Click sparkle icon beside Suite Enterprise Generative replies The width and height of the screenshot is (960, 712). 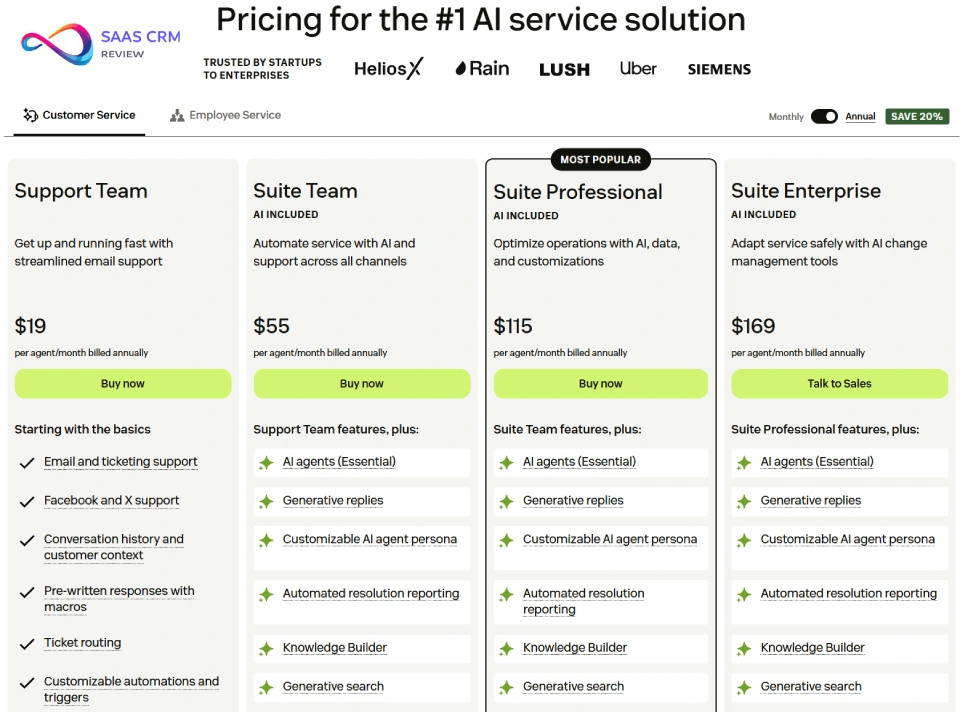point(744,501)
